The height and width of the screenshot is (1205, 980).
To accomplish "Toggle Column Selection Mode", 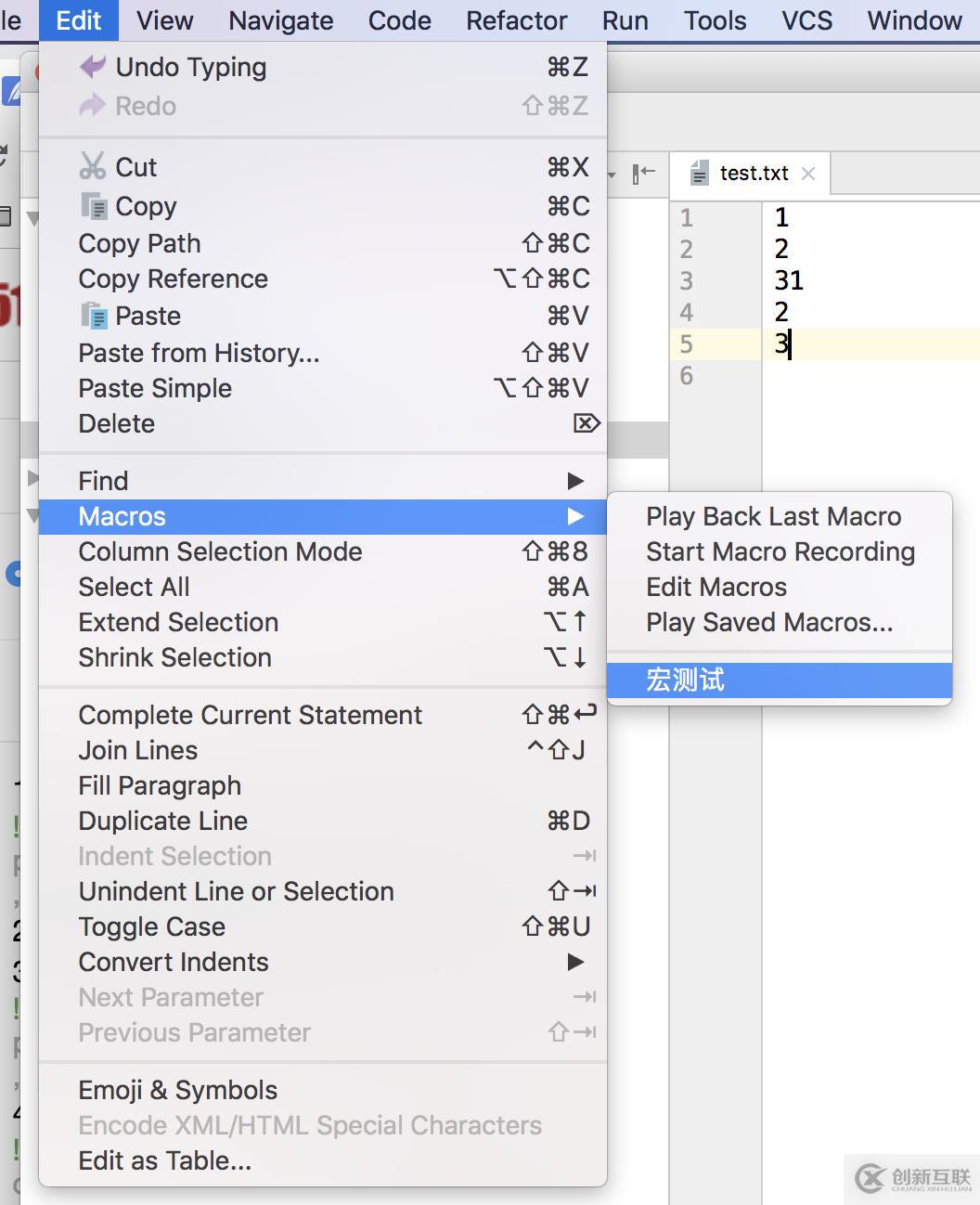I will click(x=323, y=551).
